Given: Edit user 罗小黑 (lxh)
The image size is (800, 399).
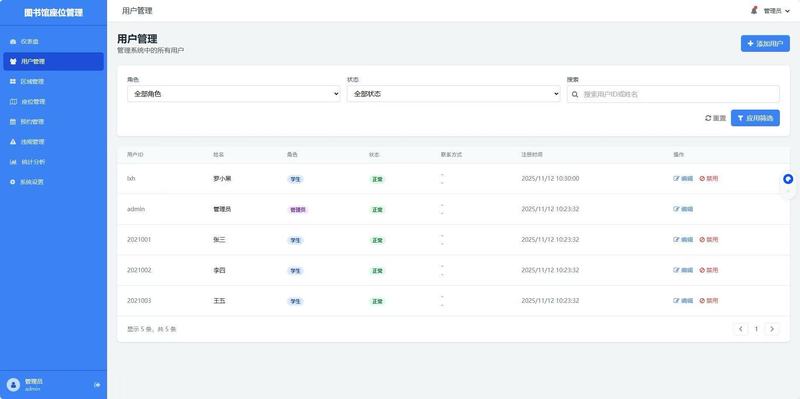Looking at the screenshot, I should coord(683,179).
